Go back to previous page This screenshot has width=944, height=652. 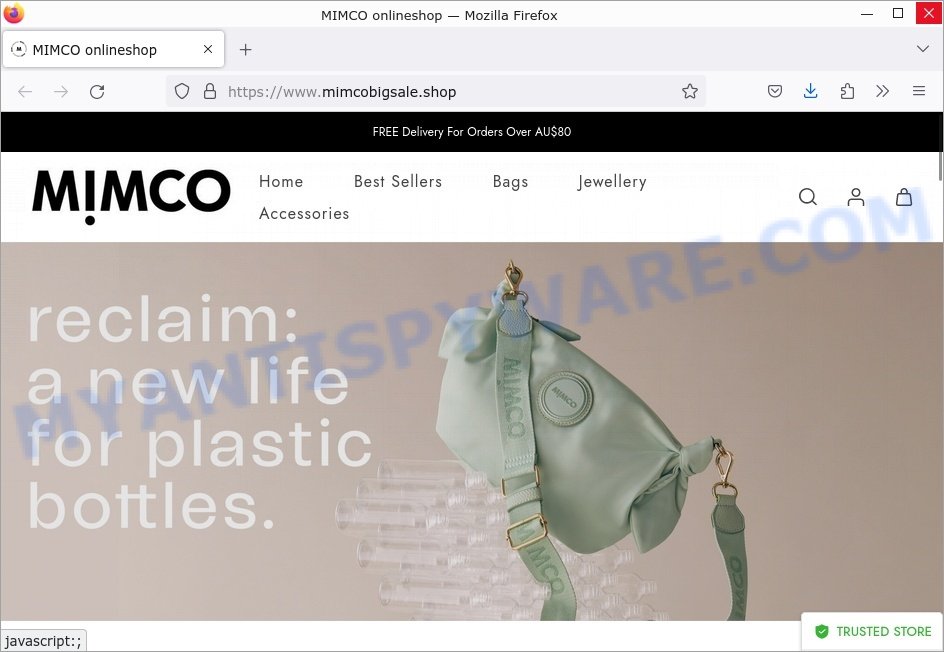coord(25,92)
